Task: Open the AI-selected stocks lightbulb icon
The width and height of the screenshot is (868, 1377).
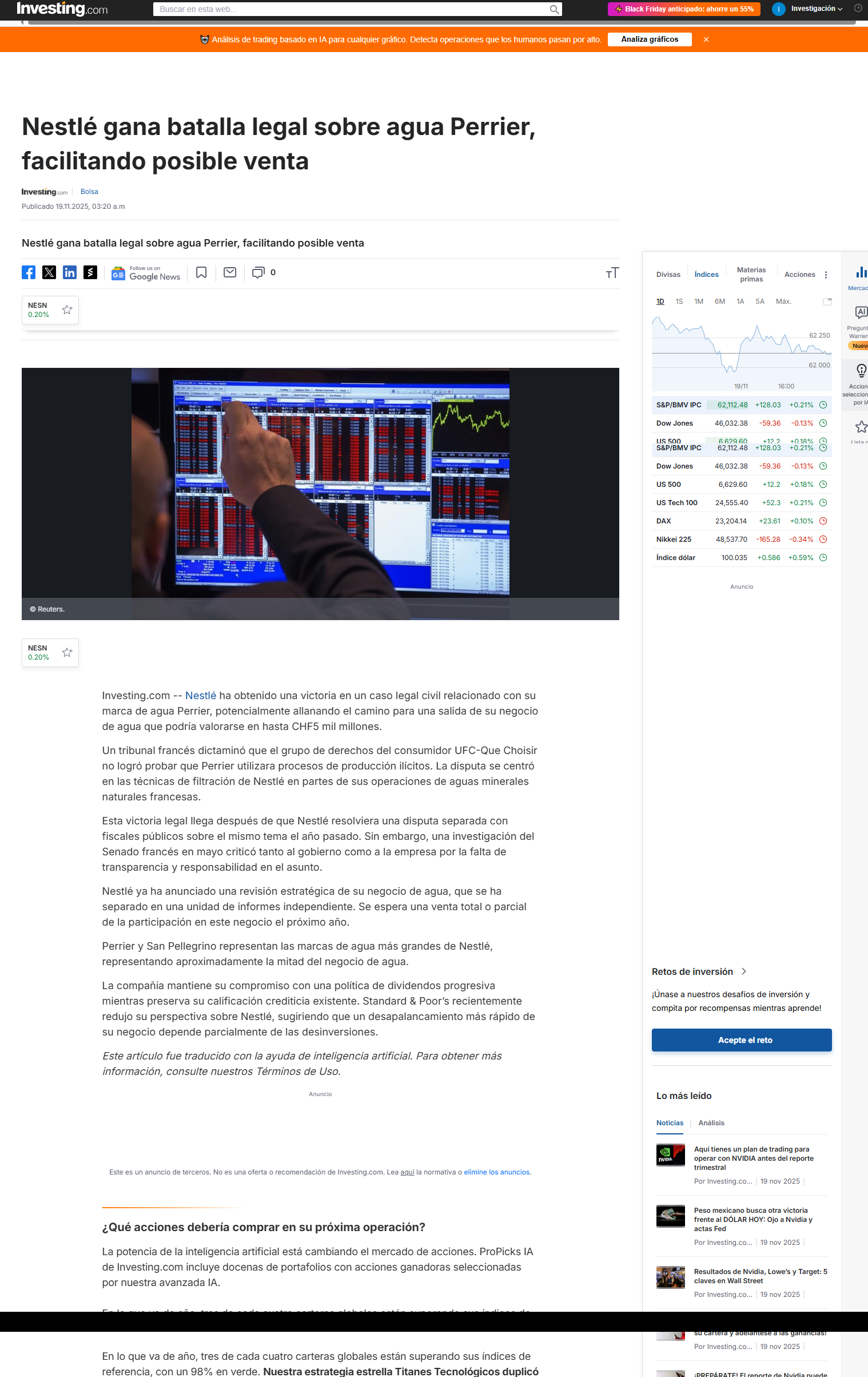Action: 861,370
